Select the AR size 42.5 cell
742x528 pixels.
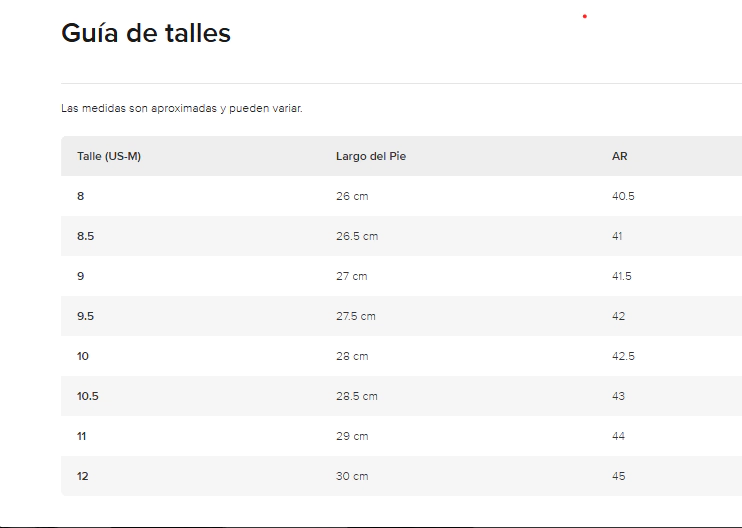click(623, 356)
